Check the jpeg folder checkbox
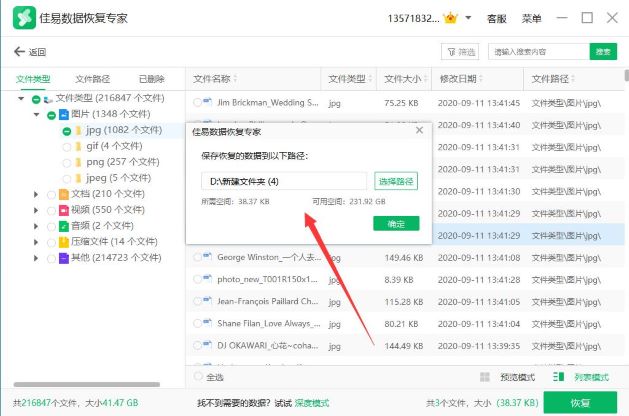629x416 pixels. [x=67, y=179]
